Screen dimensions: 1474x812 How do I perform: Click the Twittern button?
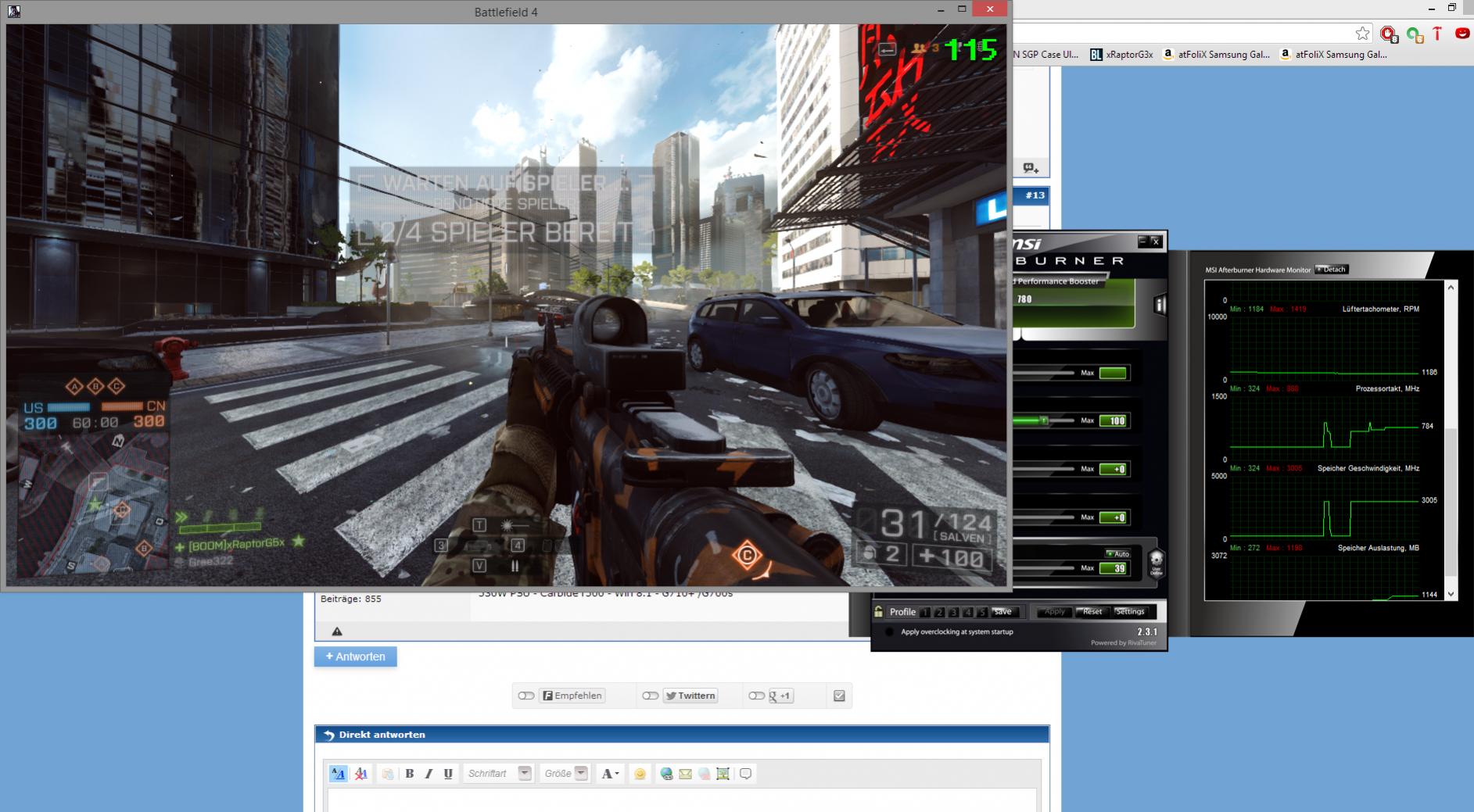[x=690, y=696]
